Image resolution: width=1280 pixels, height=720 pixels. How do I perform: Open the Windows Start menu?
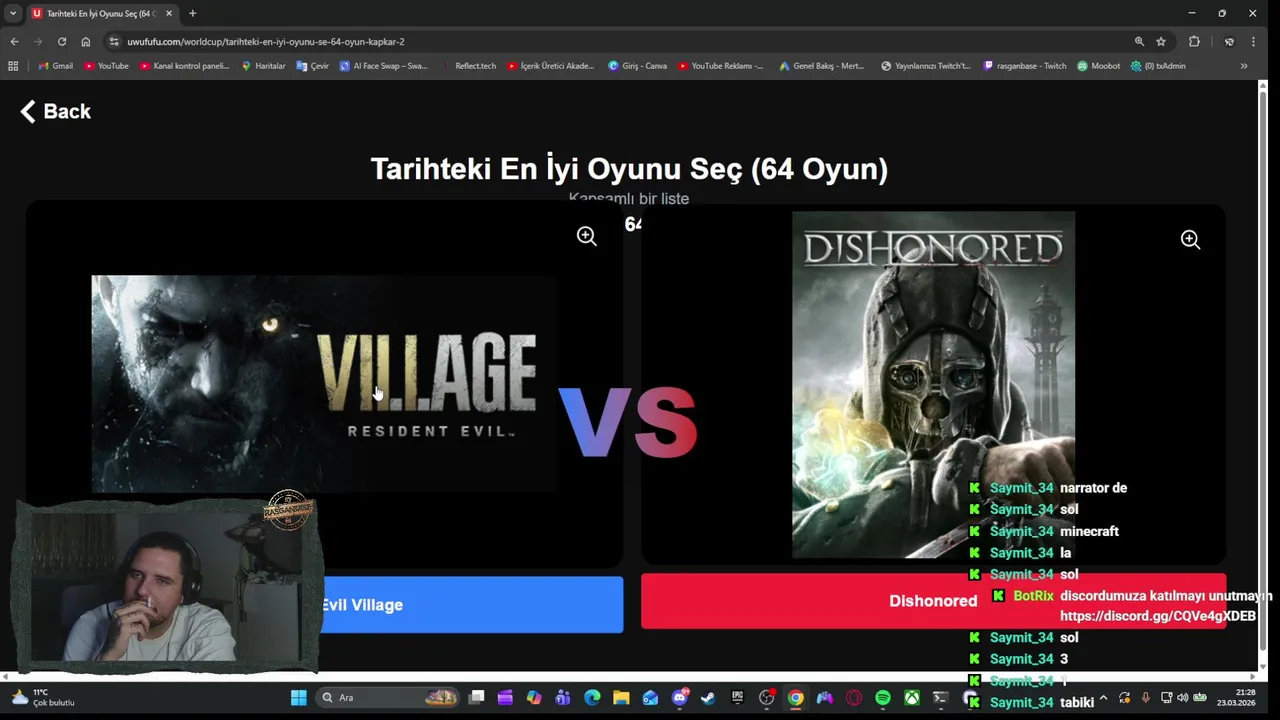(298, 697)
